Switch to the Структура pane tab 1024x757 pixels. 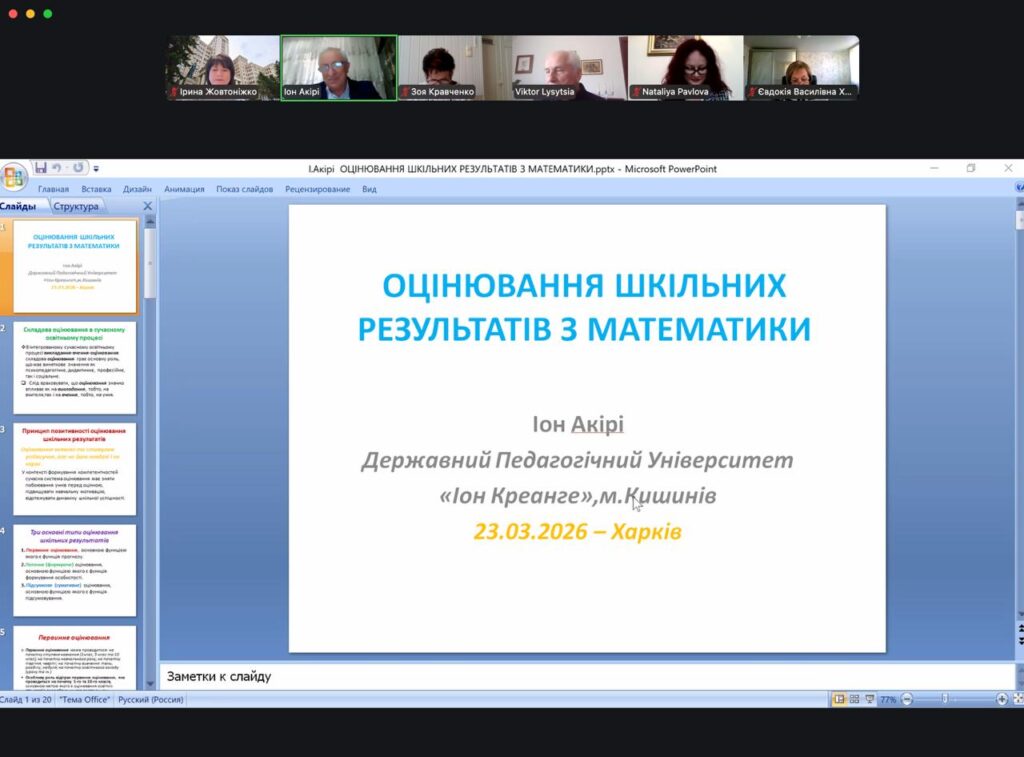click(76, 207)
